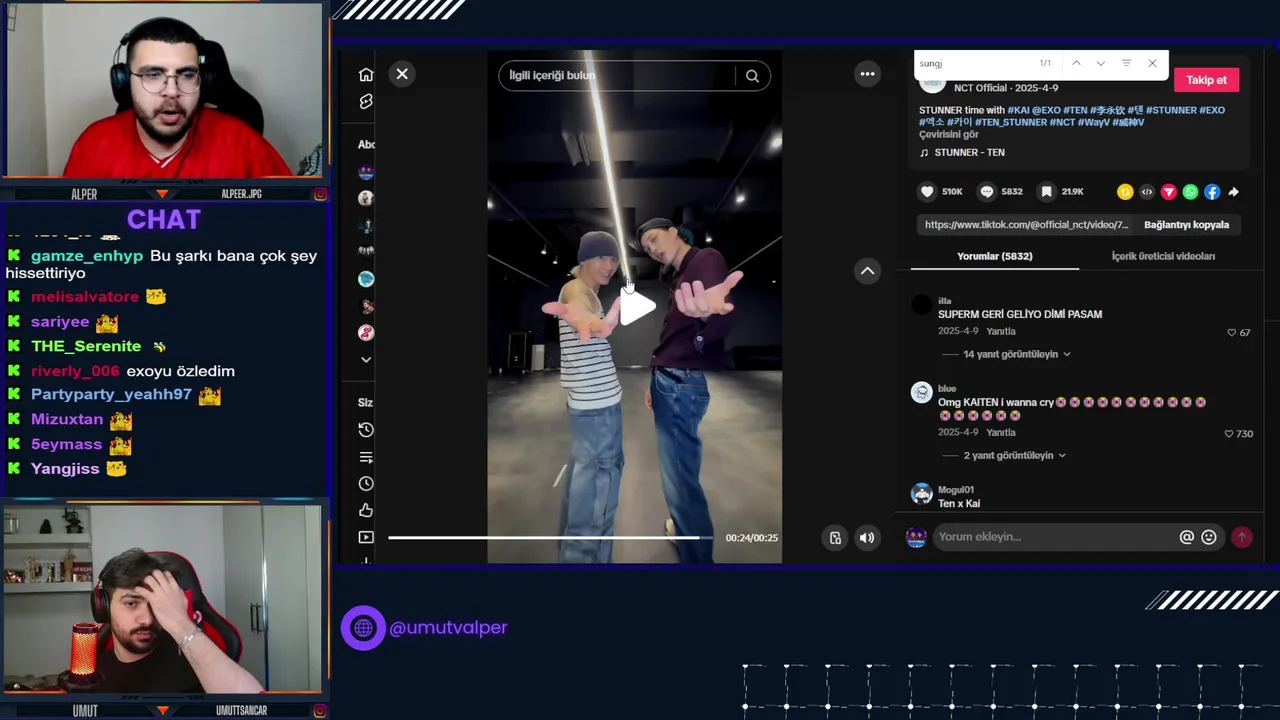Open the Playlists icon in the sidebar
This screenshot has height=720, width=1280.
tap(366, 457)
